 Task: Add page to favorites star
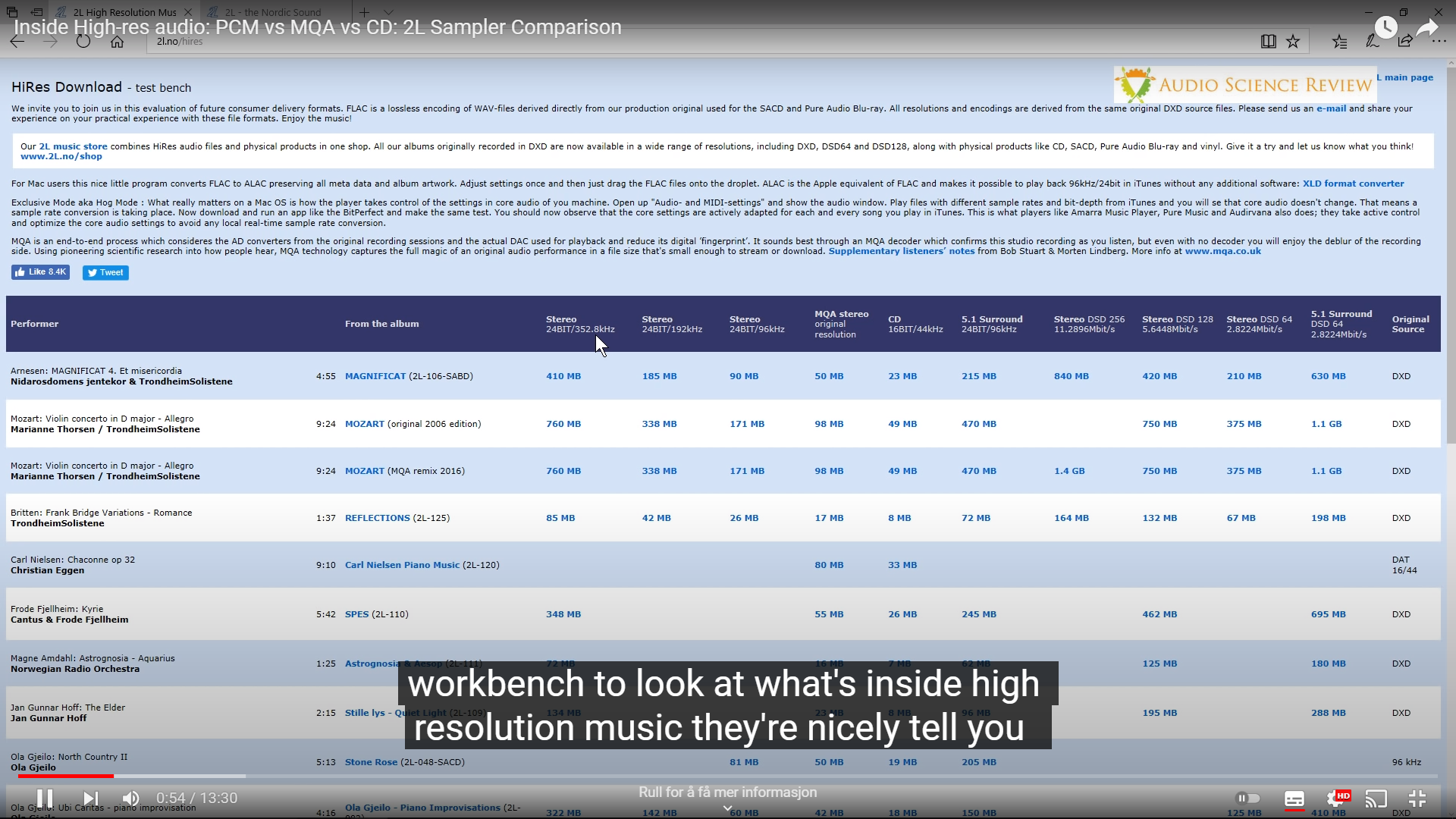(x=1293, y=42)
